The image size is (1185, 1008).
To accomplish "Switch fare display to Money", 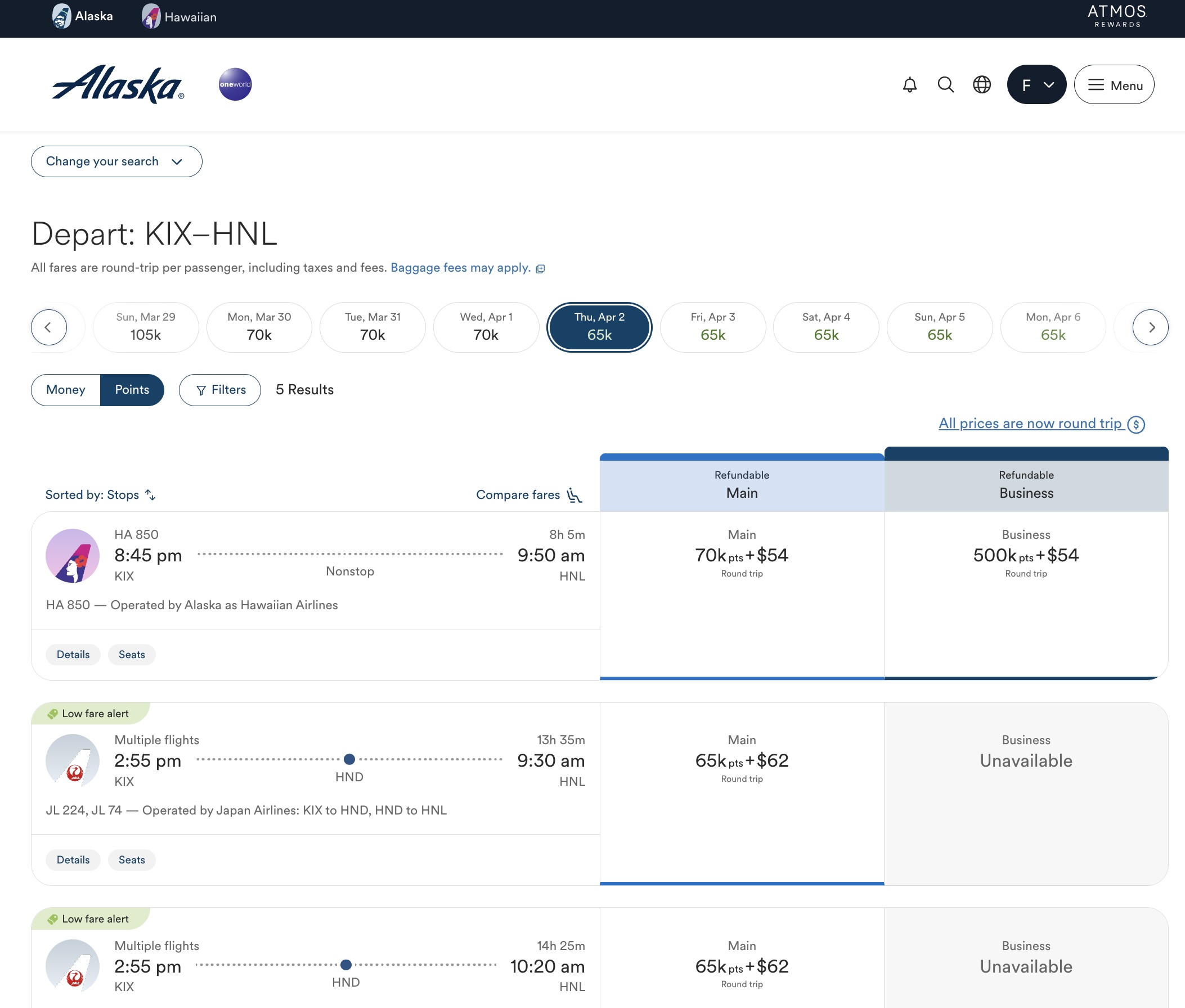I will point(66,390).
